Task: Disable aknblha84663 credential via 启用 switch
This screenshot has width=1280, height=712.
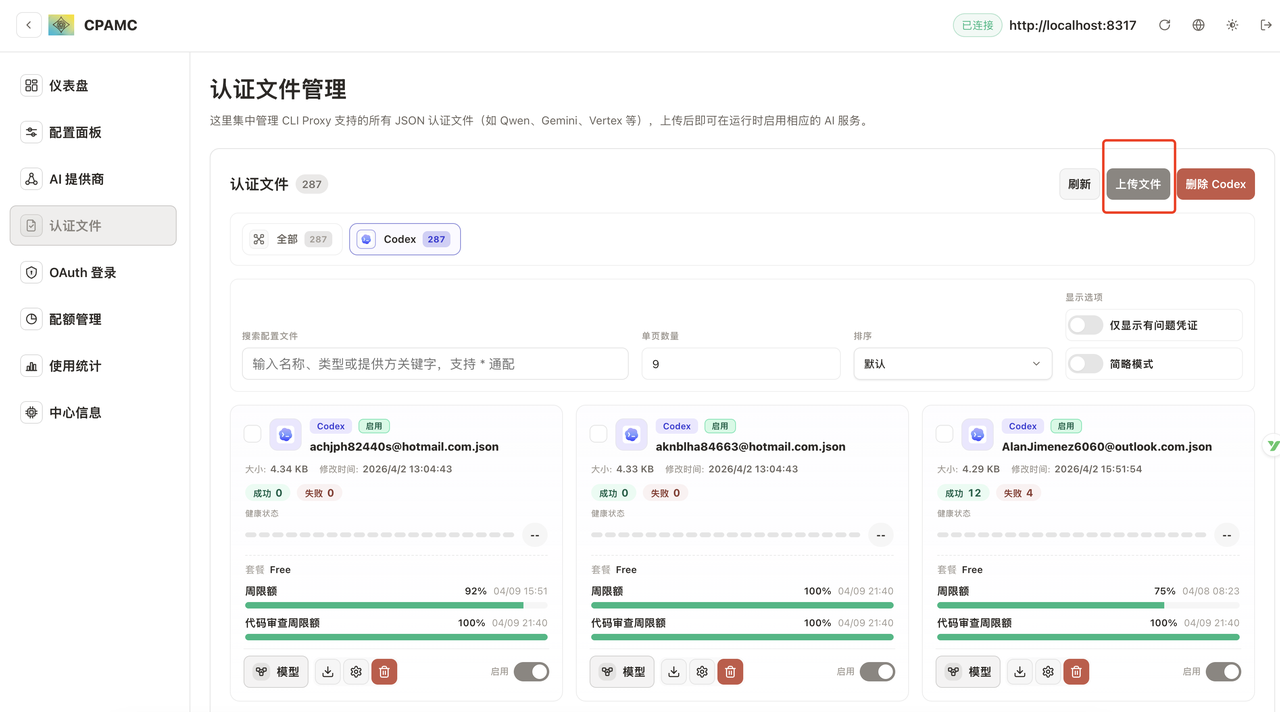Action: [877, 672]
